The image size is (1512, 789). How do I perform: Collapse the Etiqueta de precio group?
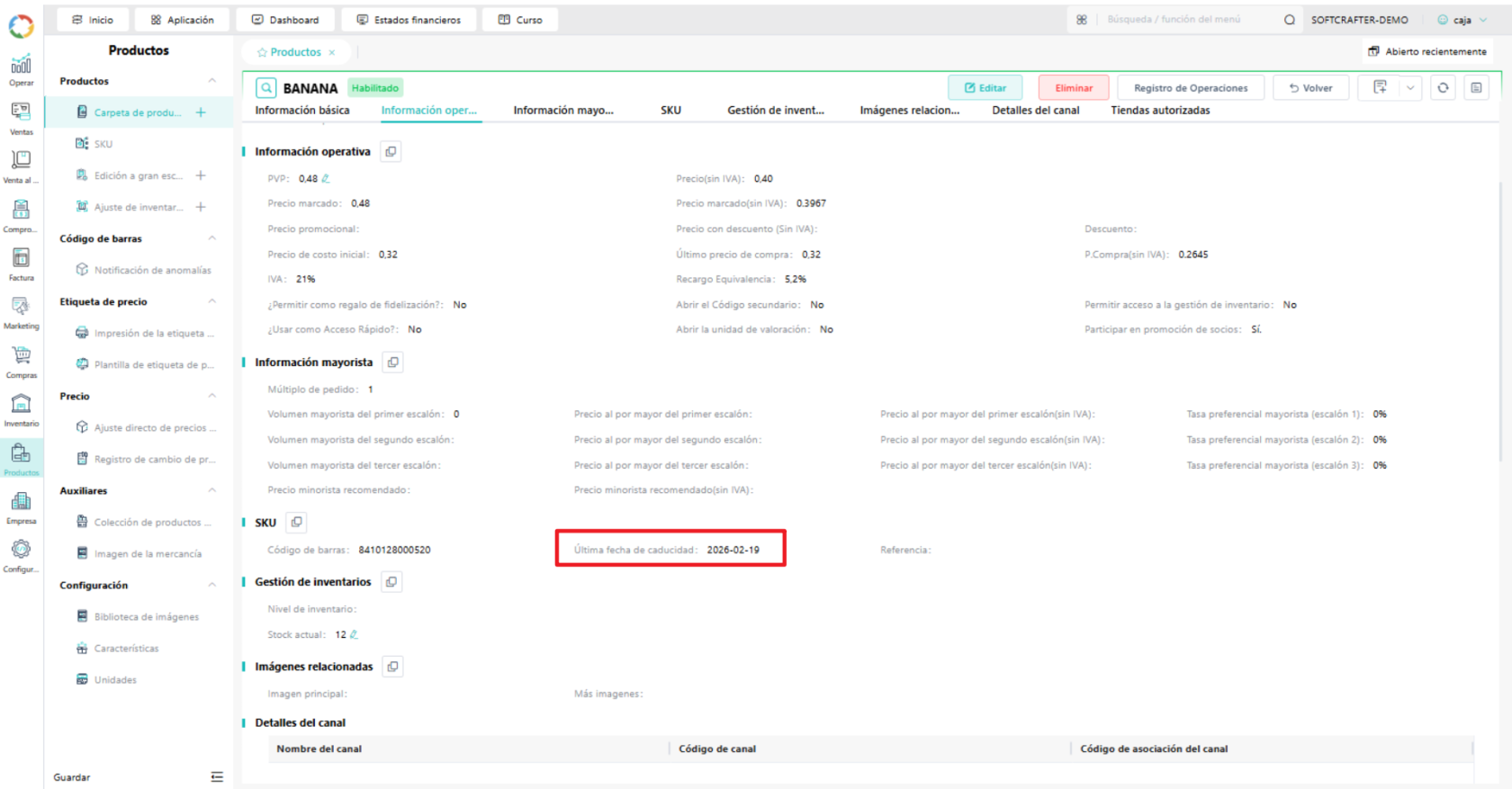(x=212, y=301)
